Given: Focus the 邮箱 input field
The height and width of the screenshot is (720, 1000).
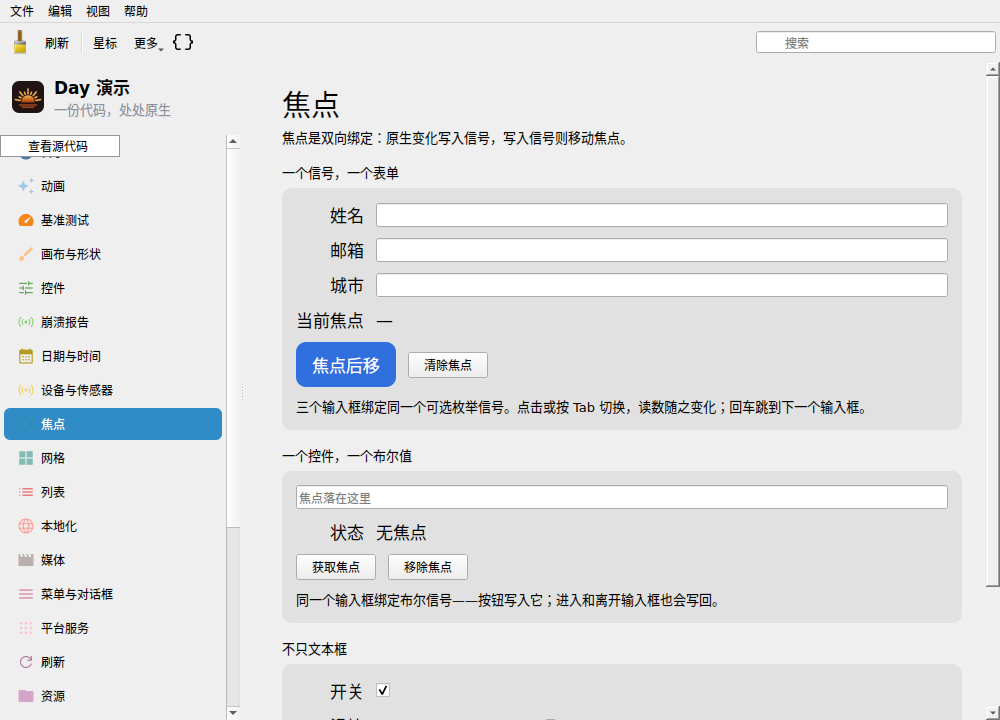Looking at the screenshot, I should [x=661, y=250].
